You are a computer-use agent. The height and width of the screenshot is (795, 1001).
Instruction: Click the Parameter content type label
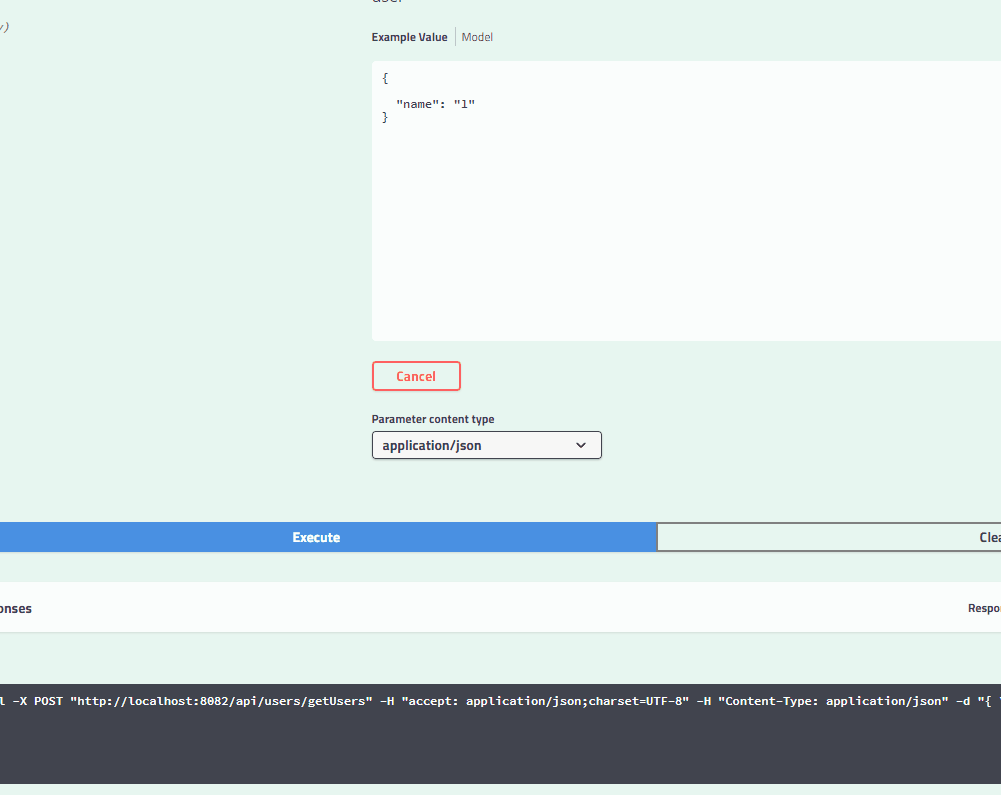coord(433,419)
